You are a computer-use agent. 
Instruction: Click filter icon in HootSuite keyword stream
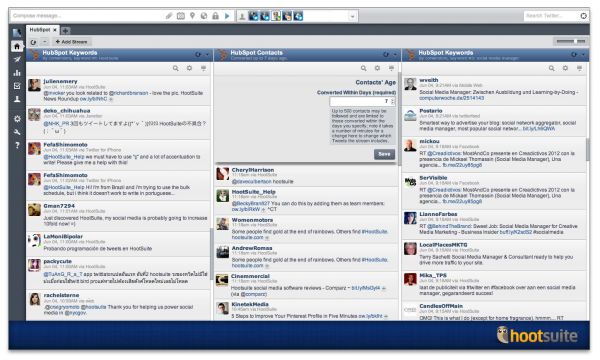tap(203, 68)
